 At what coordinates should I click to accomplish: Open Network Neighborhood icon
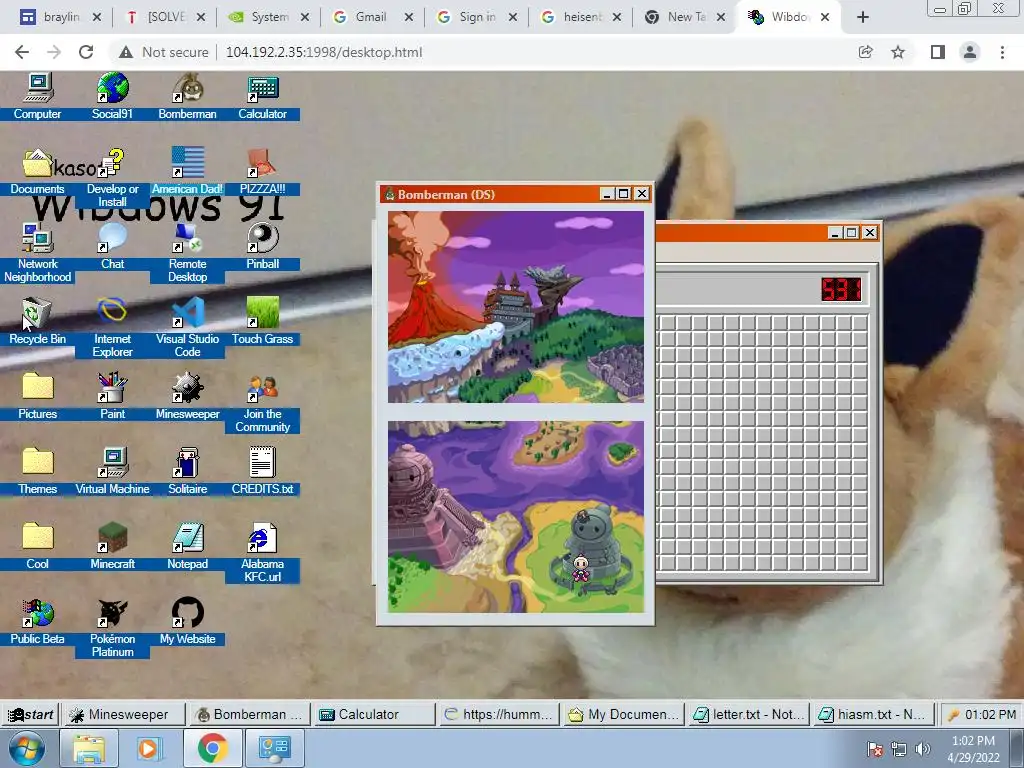(37, 253)
